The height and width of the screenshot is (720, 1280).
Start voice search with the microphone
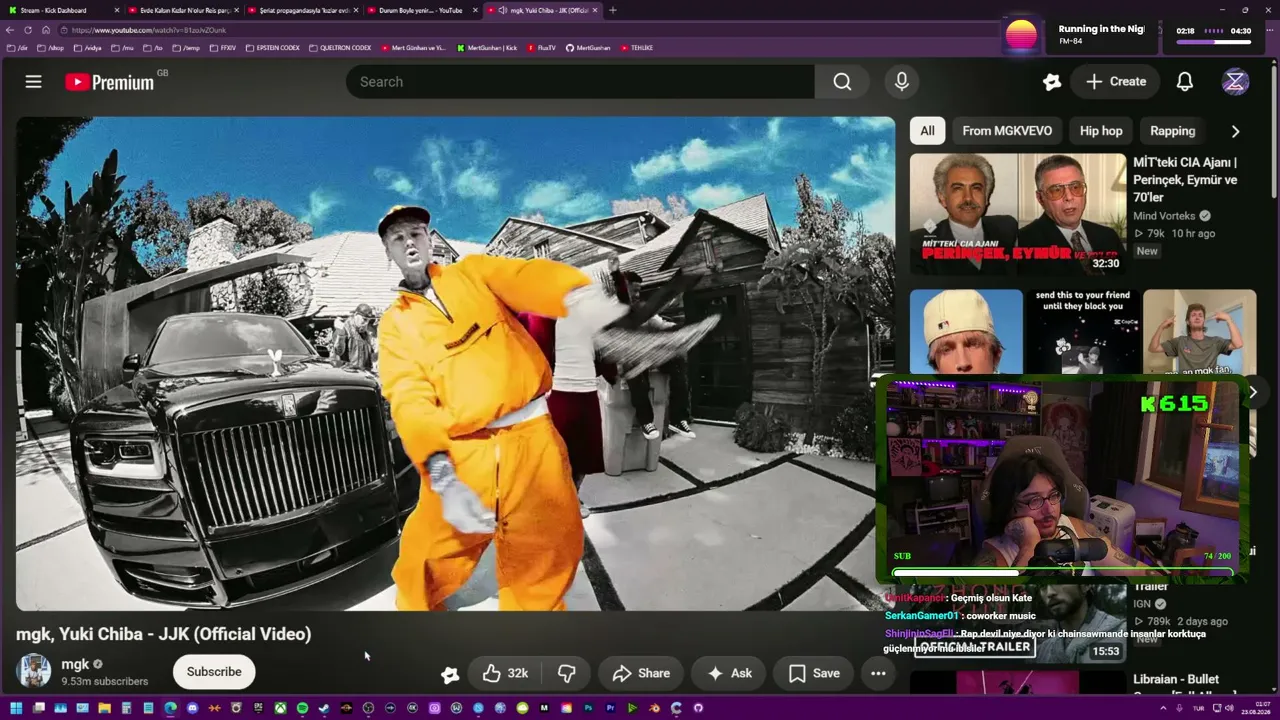[902, 82]
